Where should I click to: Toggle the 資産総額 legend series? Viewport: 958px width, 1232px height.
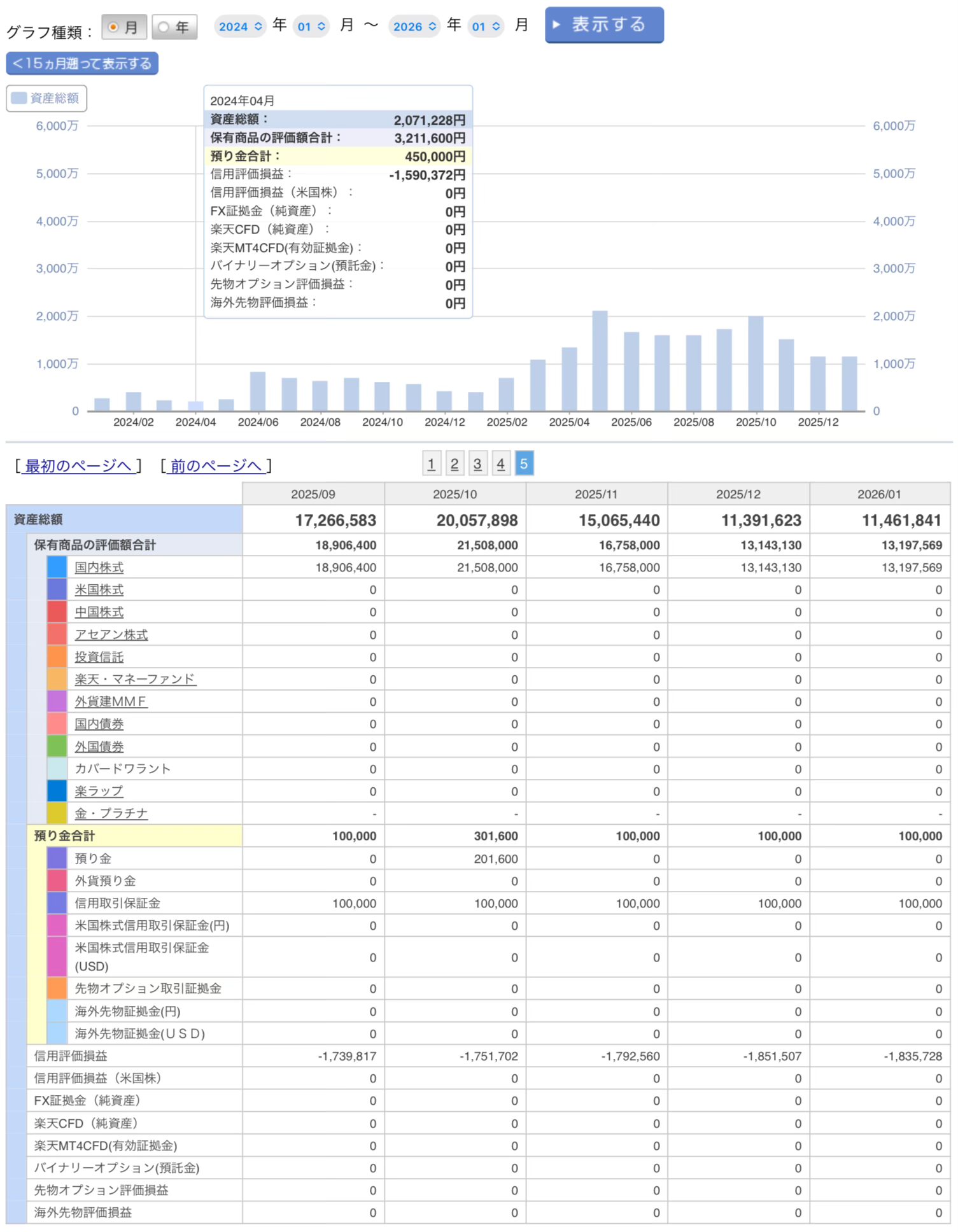46,98
